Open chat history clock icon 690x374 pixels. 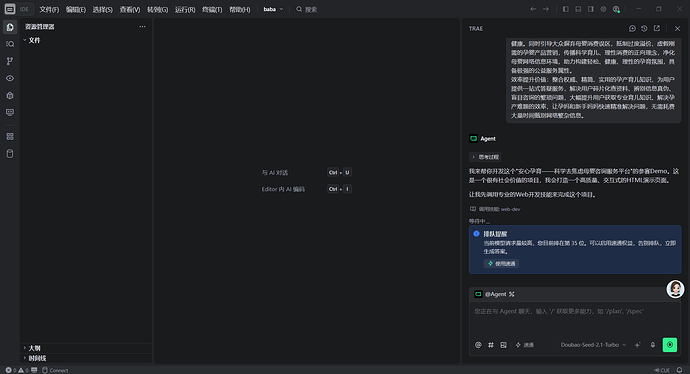(x=644, y=28)
